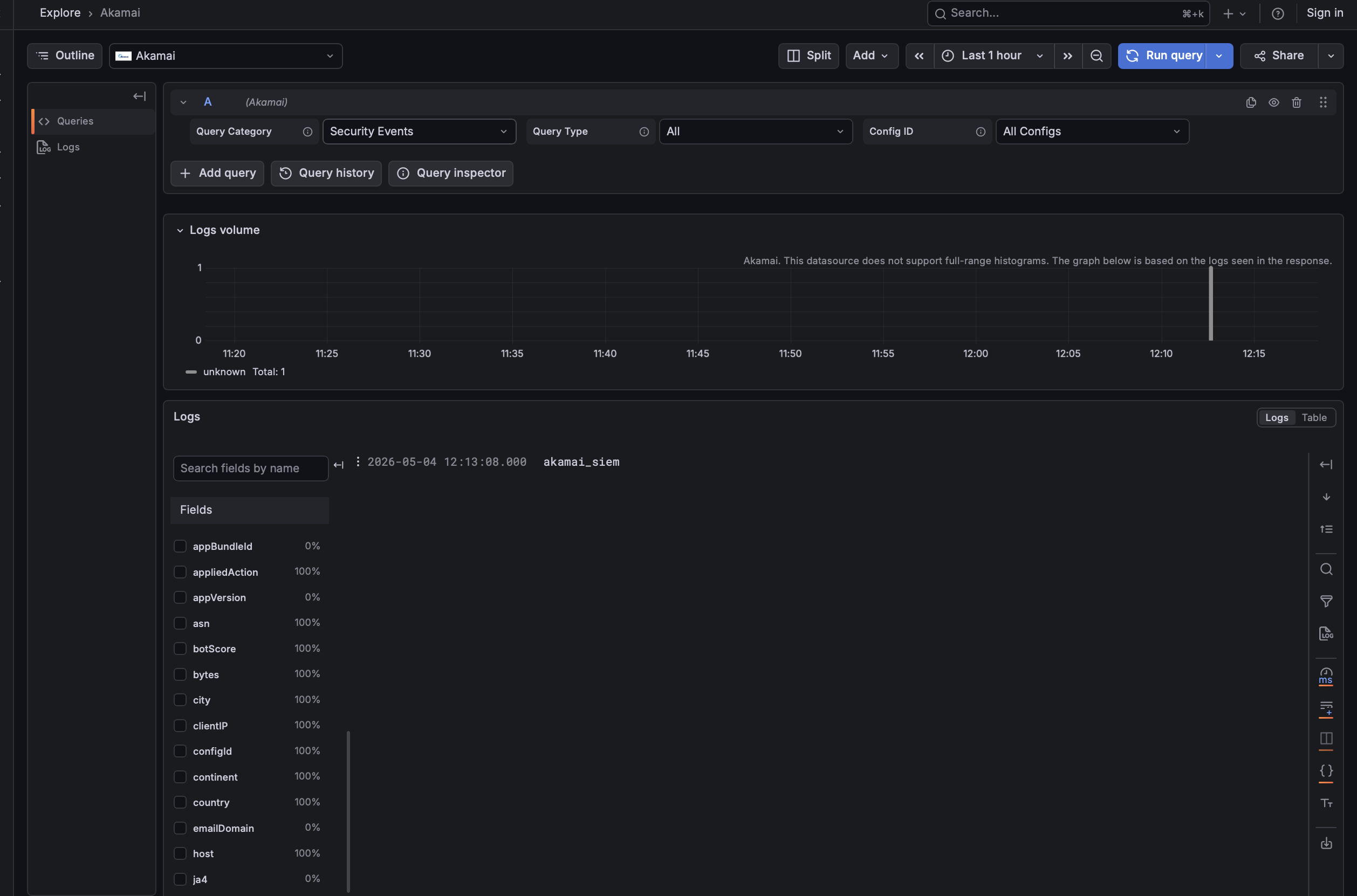
Task: Click the Outline button
Action: [x=65, y=56]
